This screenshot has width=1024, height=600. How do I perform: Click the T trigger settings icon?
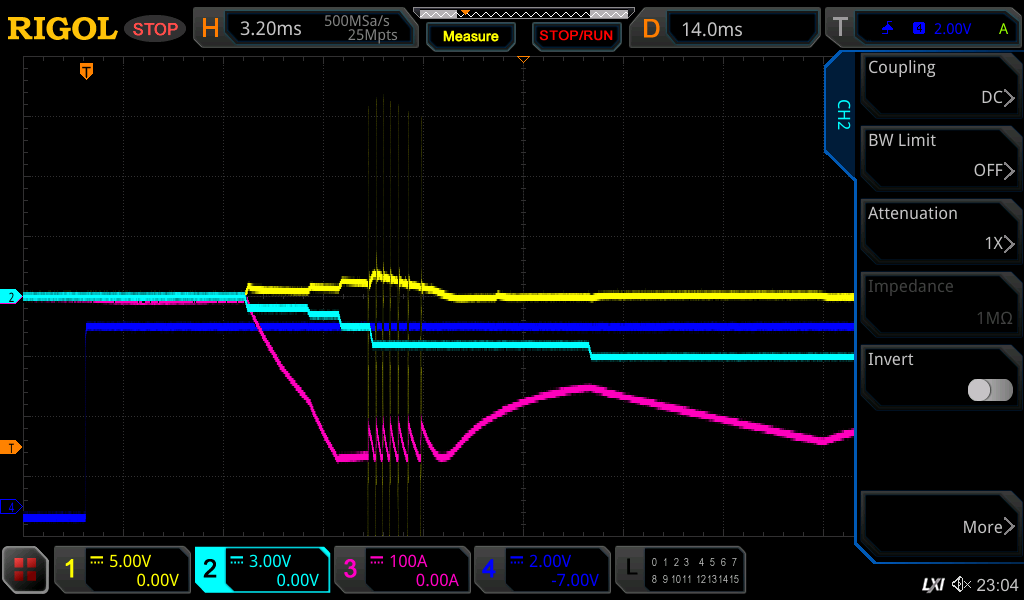tap(841, 28)
